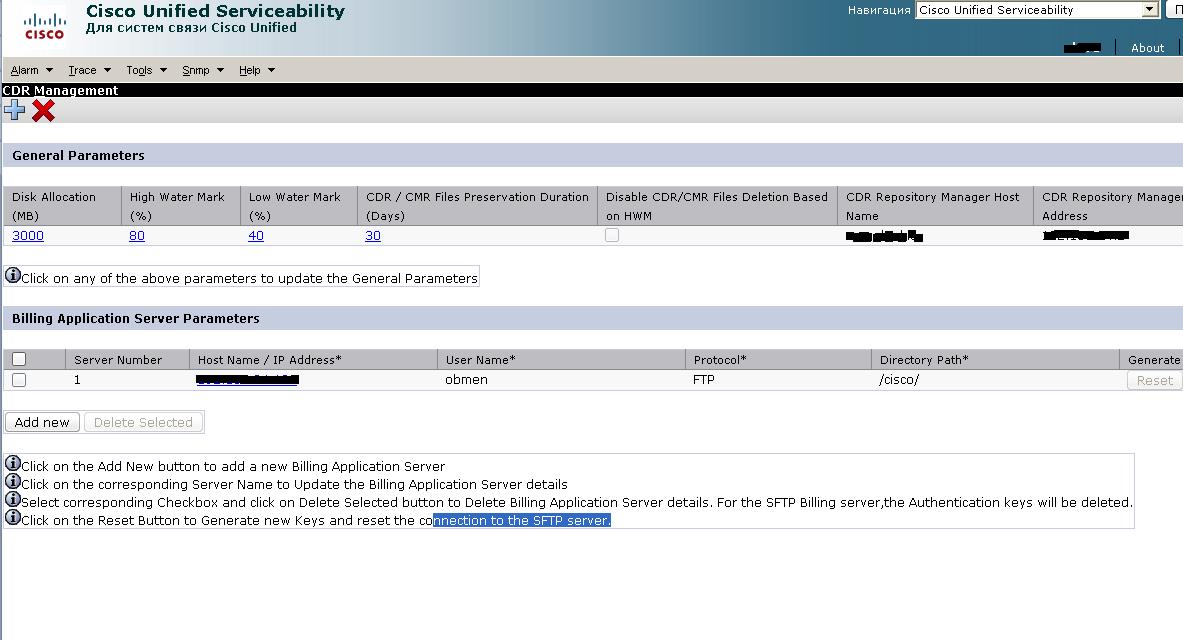1183x640 pixels.
Task: Click the Add new button
Action: point(42,422)
